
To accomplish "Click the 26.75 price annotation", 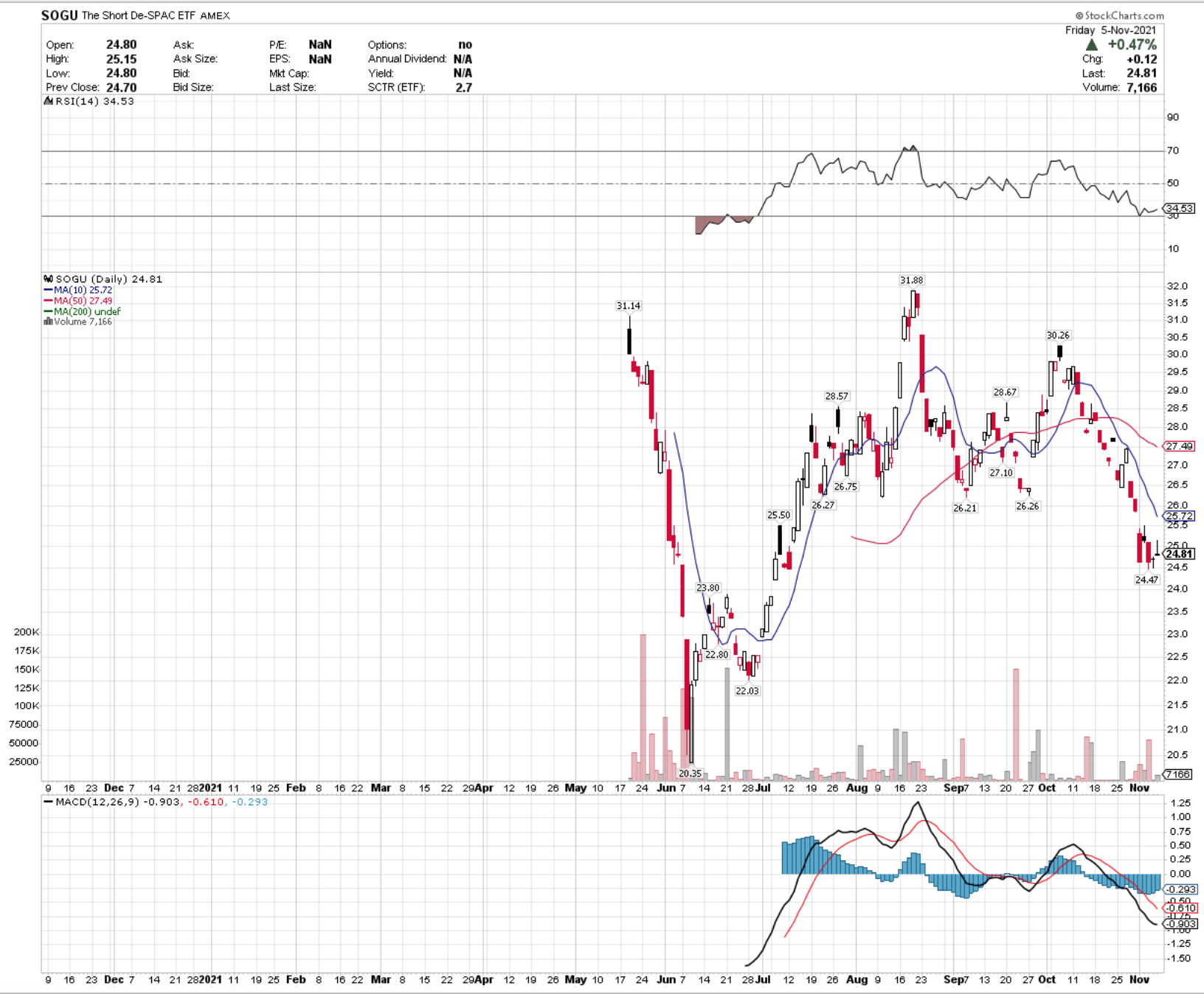I will (x=845, y=487).
